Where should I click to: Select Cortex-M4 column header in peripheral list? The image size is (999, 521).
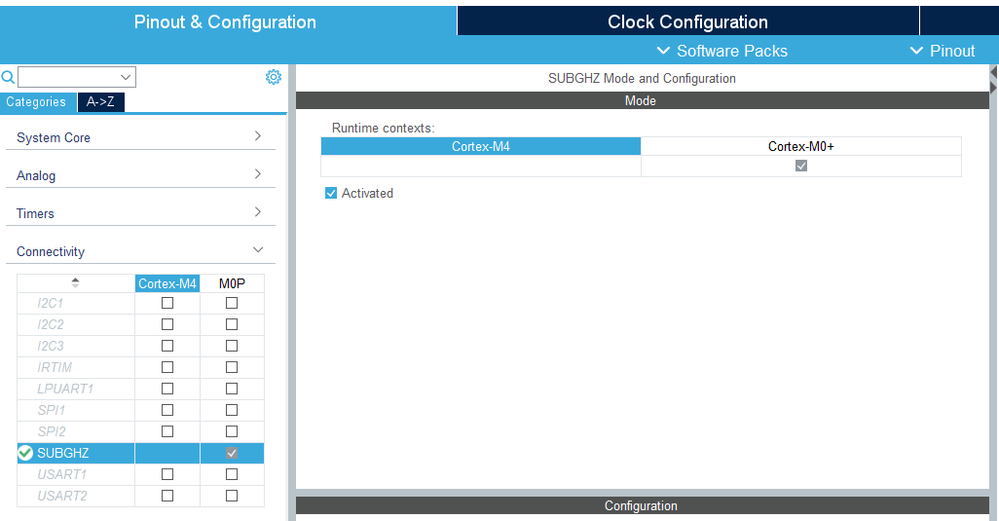pyautogui.click(x=167, y=283)
